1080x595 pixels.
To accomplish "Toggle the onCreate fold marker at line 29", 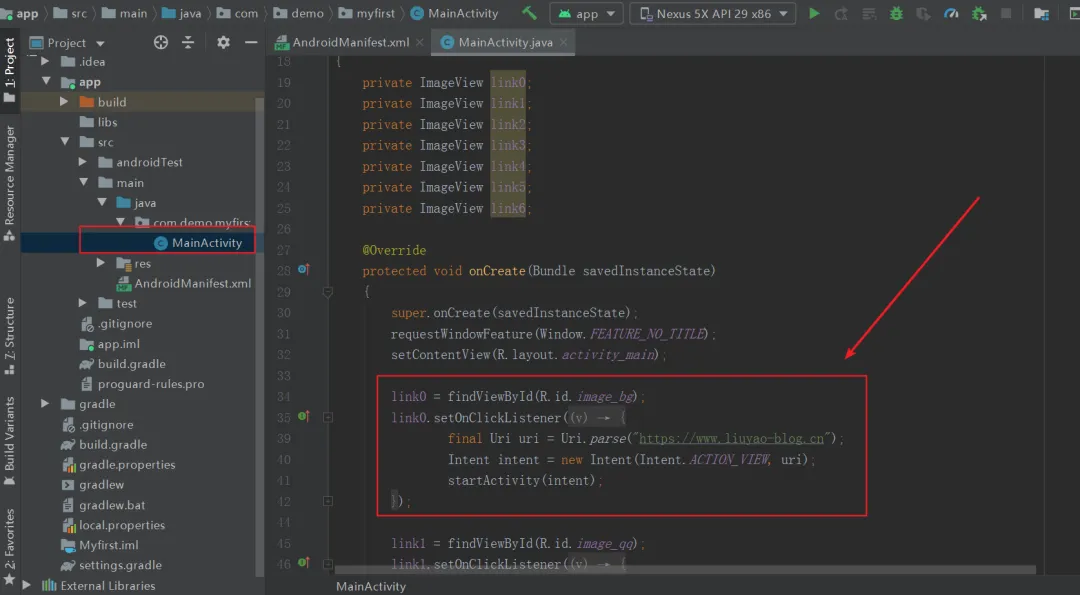I will click(x=328, y=292).
